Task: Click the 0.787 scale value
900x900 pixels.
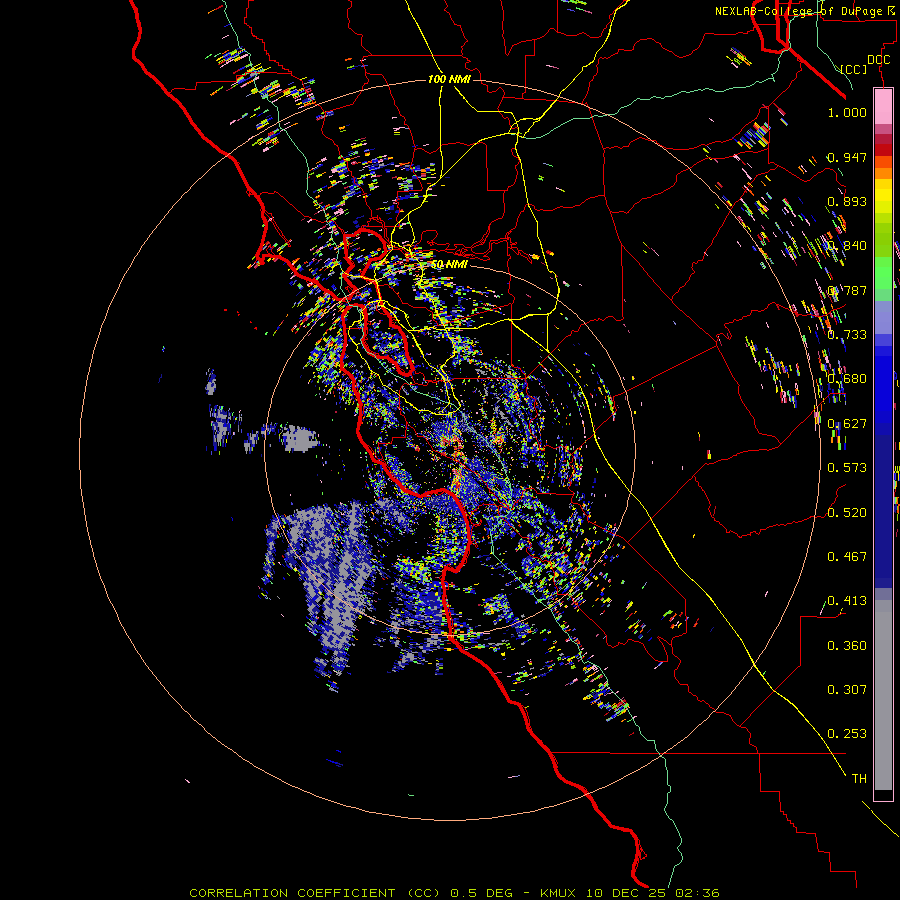Action: [x=847, y=290]
